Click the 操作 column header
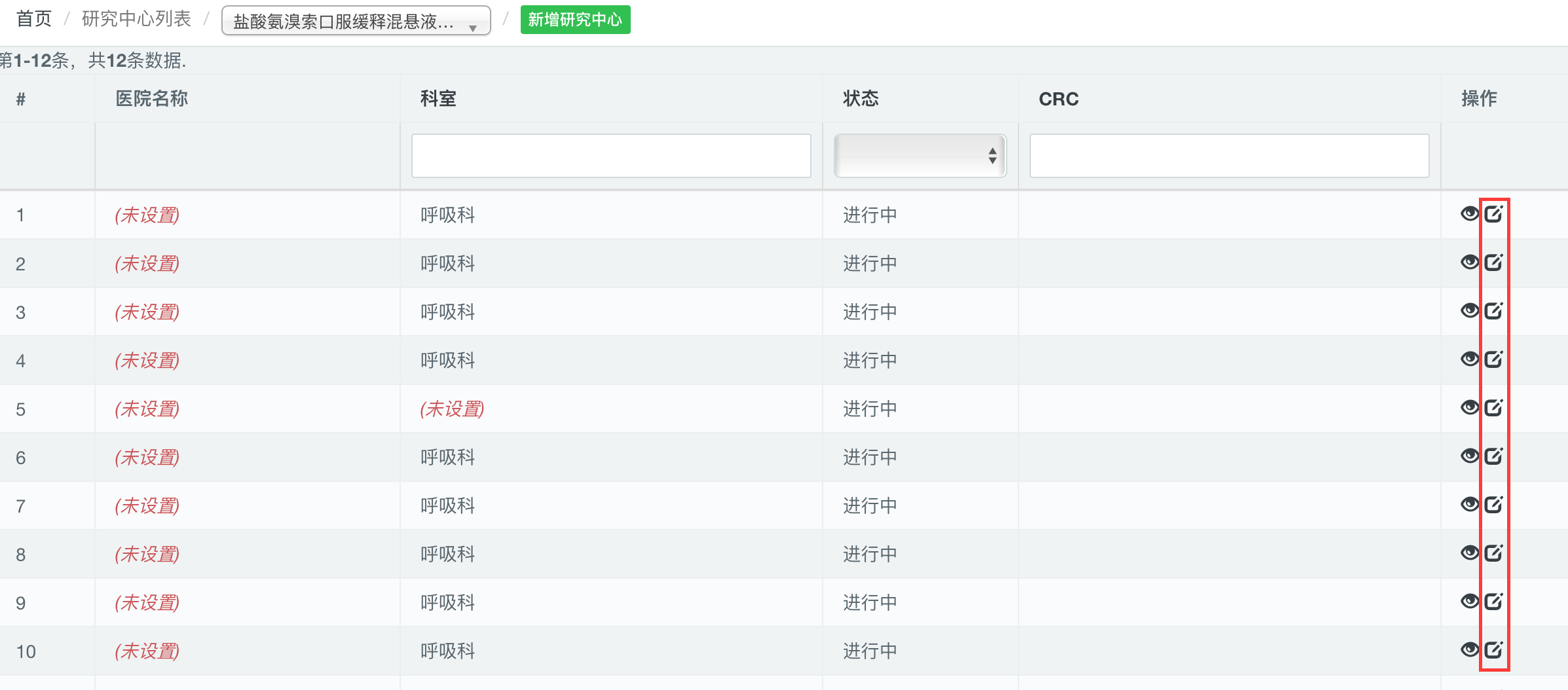Screen dimensions: 1568x690 (1479, 99)
